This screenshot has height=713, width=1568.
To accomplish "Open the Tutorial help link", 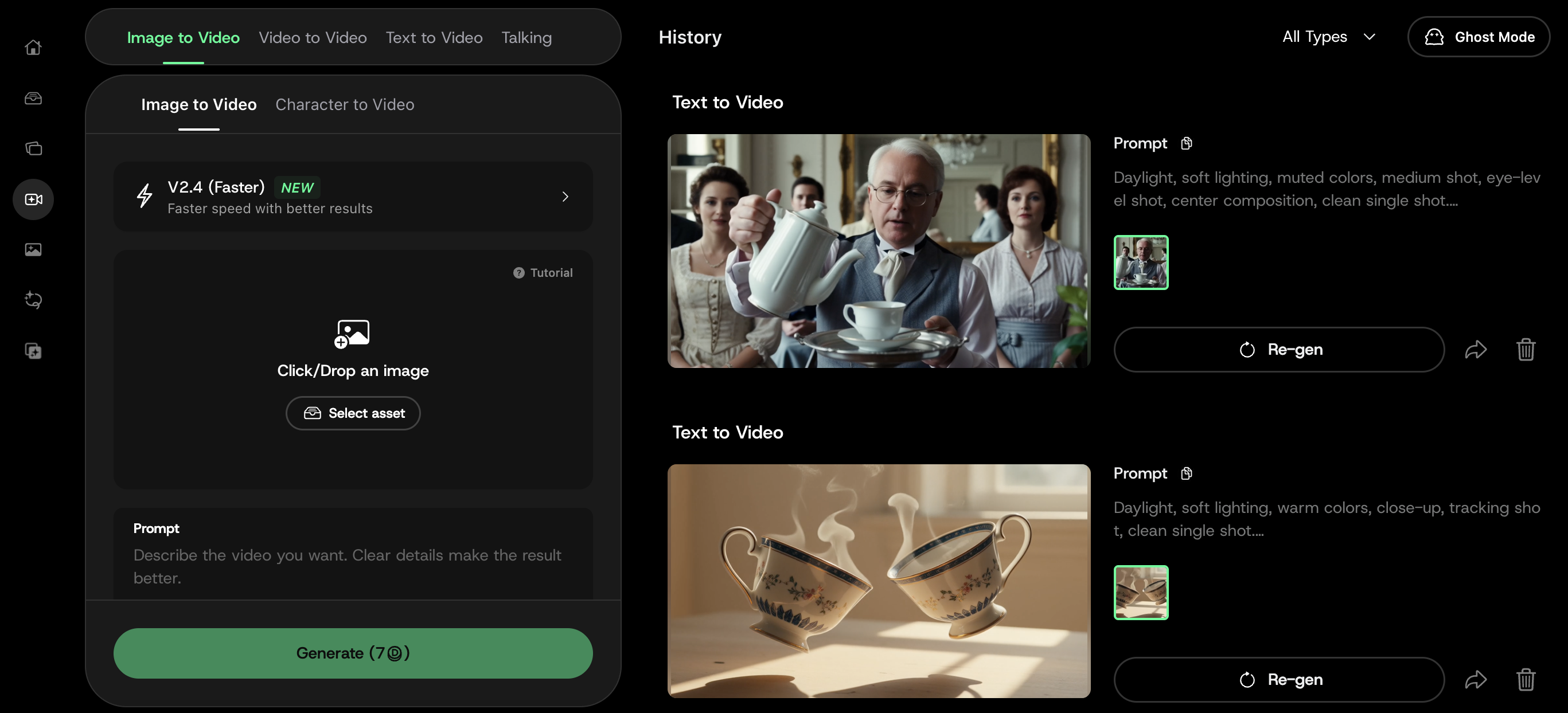I will 543,273.
